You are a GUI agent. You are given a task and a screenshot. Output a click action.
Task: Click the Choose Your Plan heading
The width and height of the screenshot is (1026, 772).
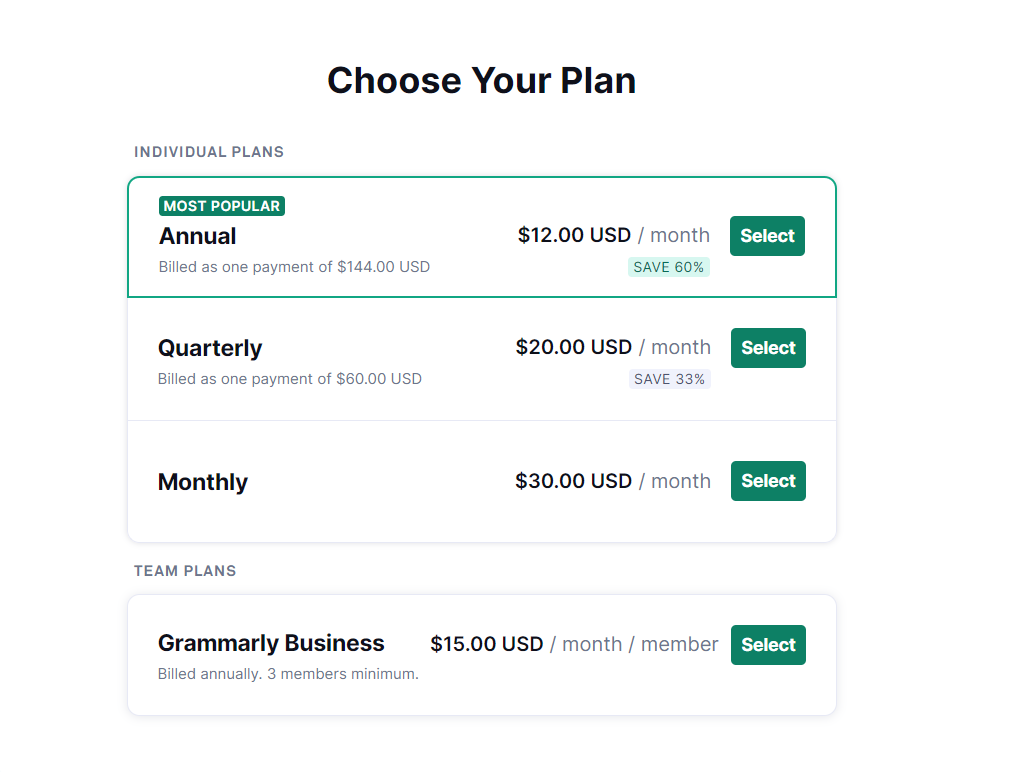[x=481, y=80]
